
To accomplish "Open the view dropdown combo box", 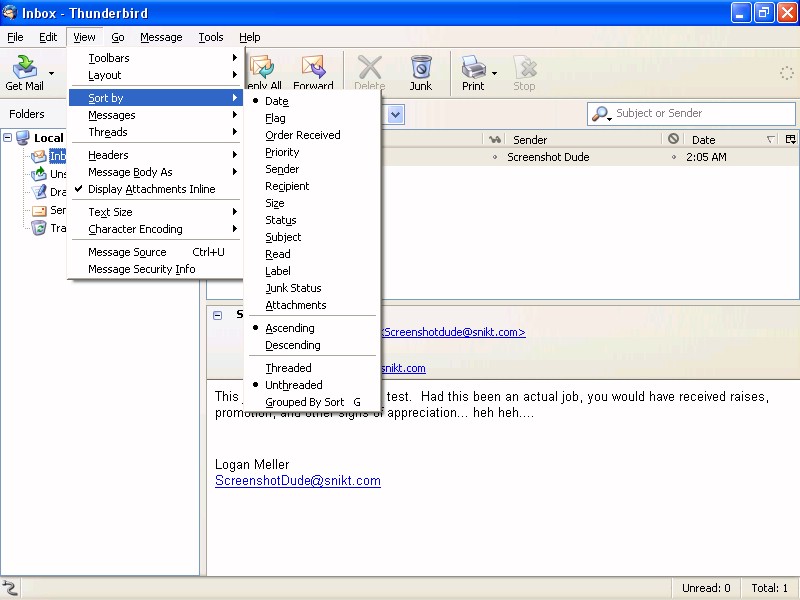I will click(x=396, y=114).
